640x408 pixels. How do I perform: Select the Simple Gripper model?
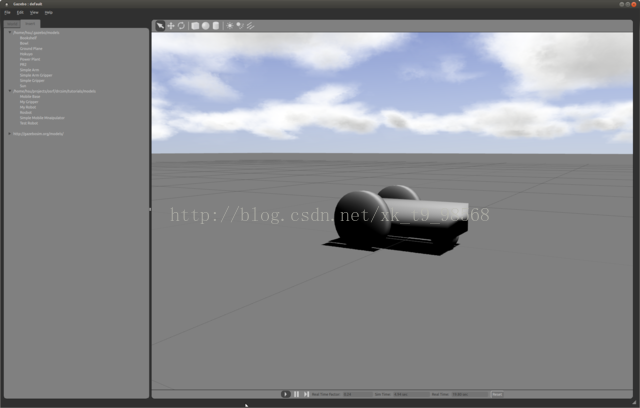pyautogui.click(x=32, y=80)
